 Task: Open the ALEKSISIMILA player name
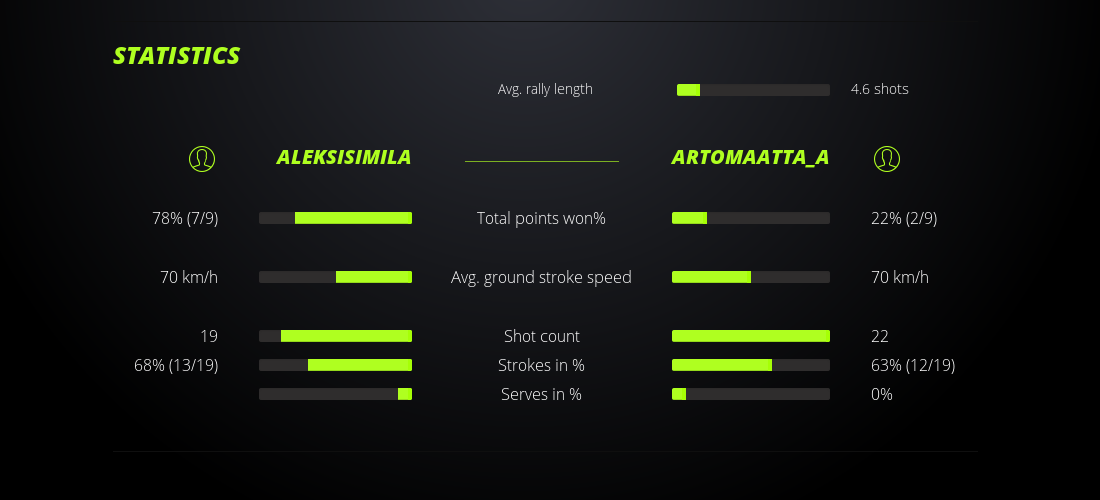(x=344, y=157)
